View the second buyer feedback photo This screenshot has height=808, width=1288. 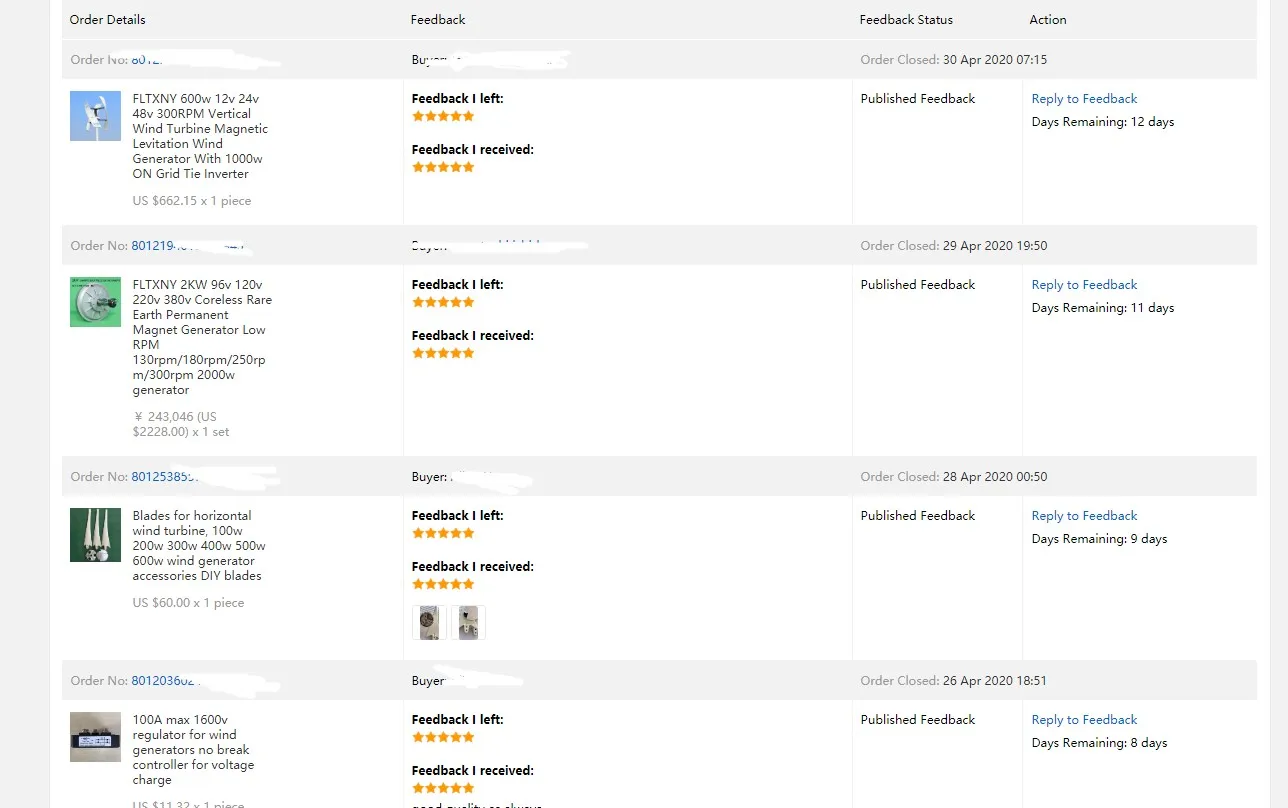click(x=468, y=622)
